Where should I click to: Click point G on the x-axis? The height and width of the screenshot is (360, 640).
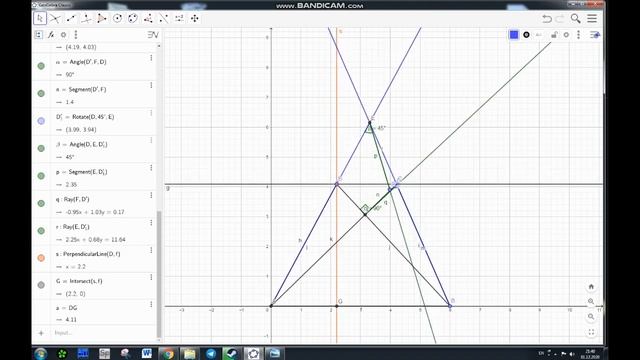(337, 306)
